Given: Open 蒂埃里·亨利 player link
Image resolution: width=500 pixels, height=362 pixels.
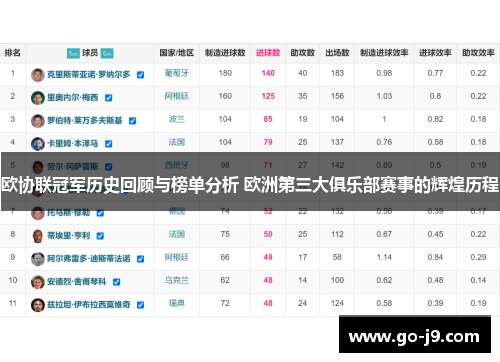Looking at the screenshot, I should [69, 236].
